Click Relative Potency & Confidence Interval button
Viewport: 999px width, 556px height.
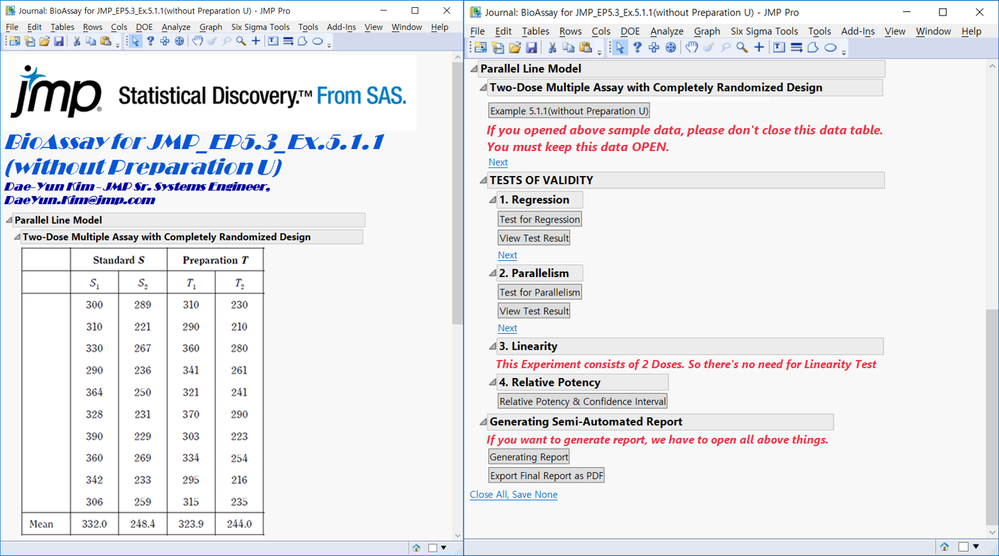point(582,401)
